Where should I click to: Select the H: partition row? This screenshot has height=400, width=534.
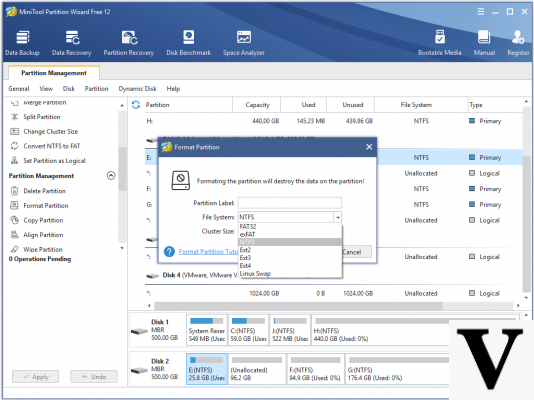334,121
